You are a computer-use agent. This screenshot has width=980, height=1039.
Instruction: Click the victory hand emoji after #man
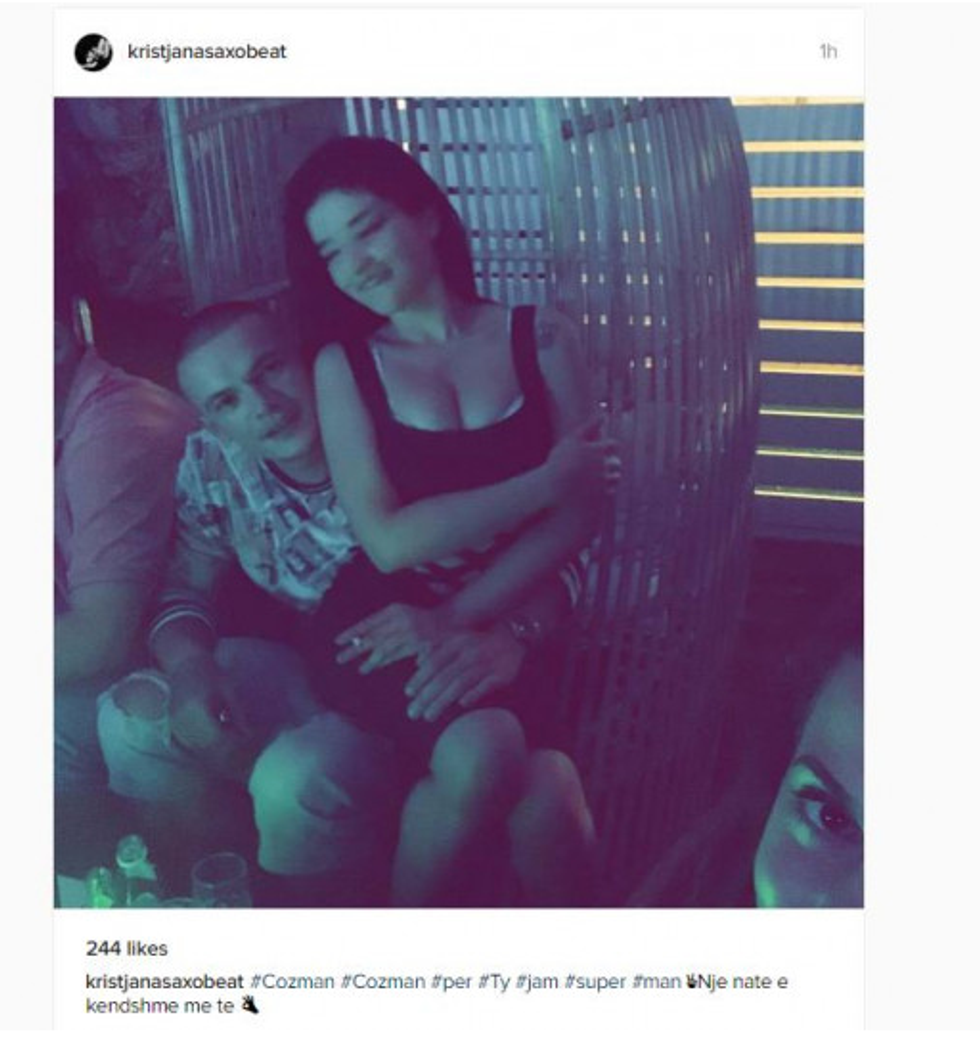coord(690,981)
